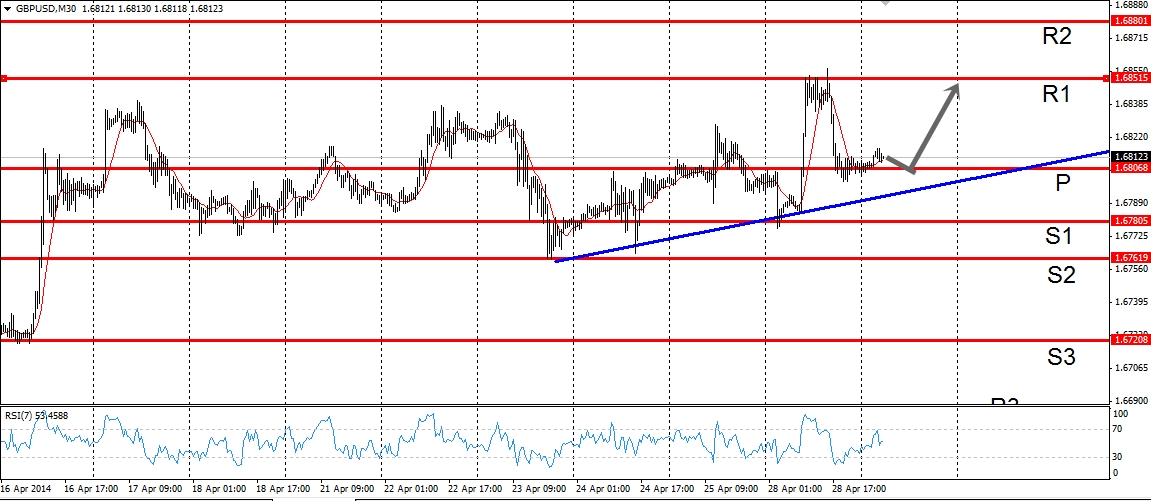Click the 16 Apr 2014 date label
1151x501 pixels.
24,488
